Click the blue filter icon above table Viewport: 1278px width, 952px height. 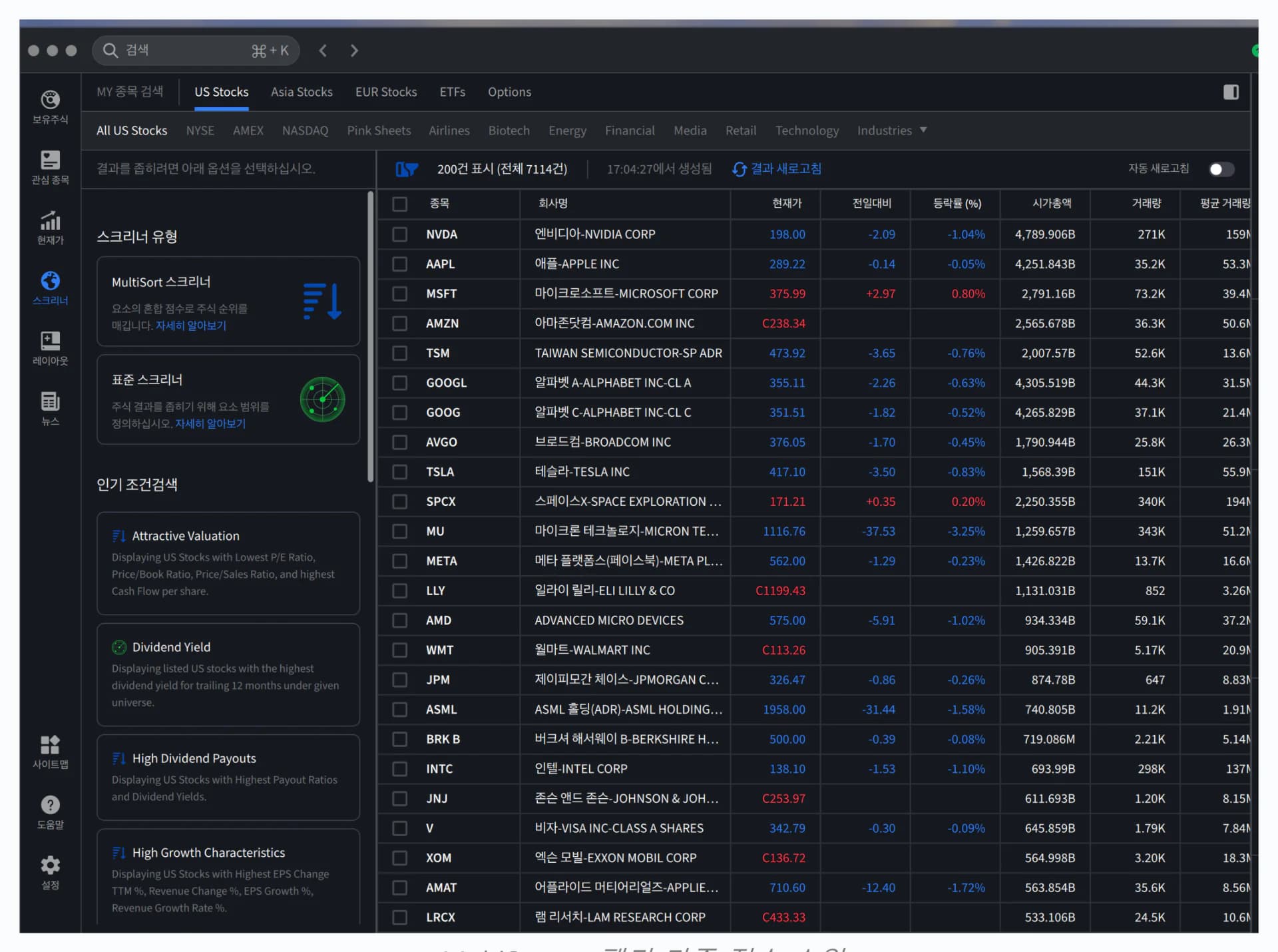pos(407,169)
